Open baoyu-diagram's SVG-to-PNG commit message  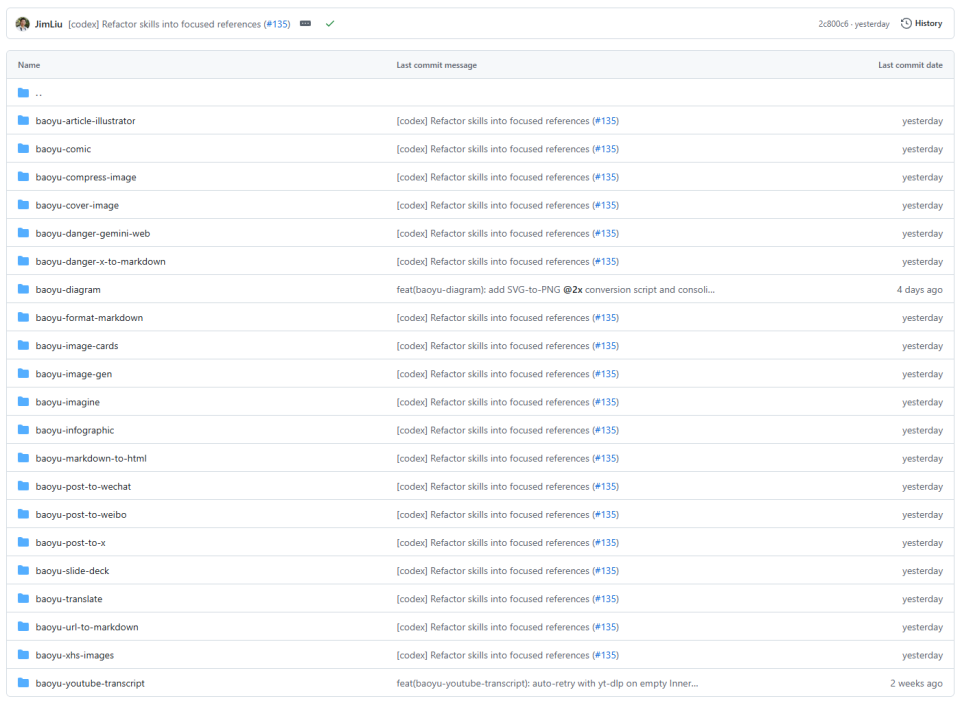click(555, 290)
